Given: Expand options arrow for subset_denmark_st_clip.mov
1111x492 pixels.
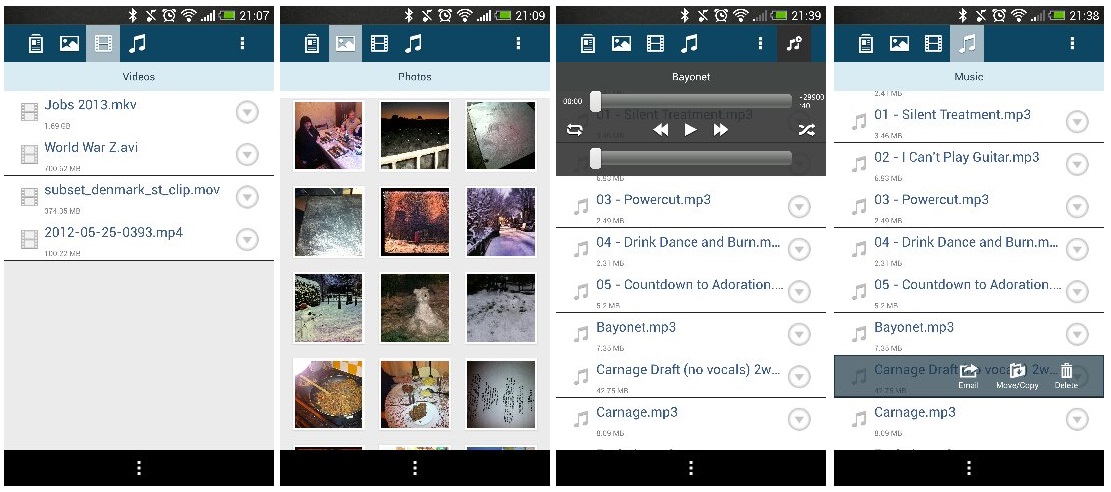Looking at the screenshot, I should point(247,197).
